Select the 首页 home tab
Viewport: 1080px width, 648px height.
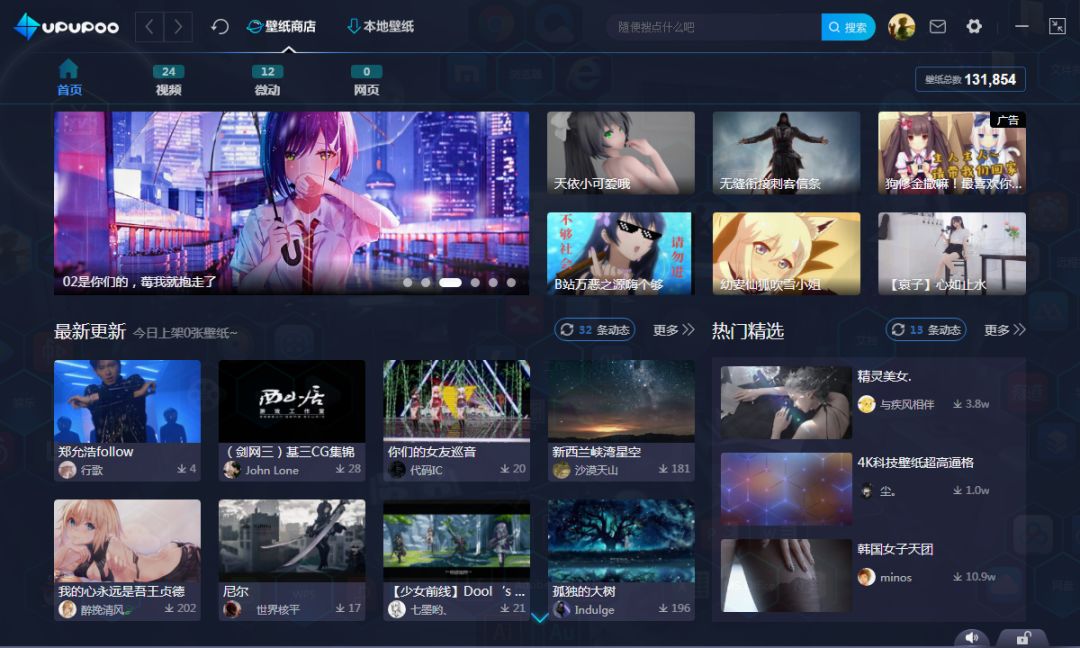coord(69,78)
